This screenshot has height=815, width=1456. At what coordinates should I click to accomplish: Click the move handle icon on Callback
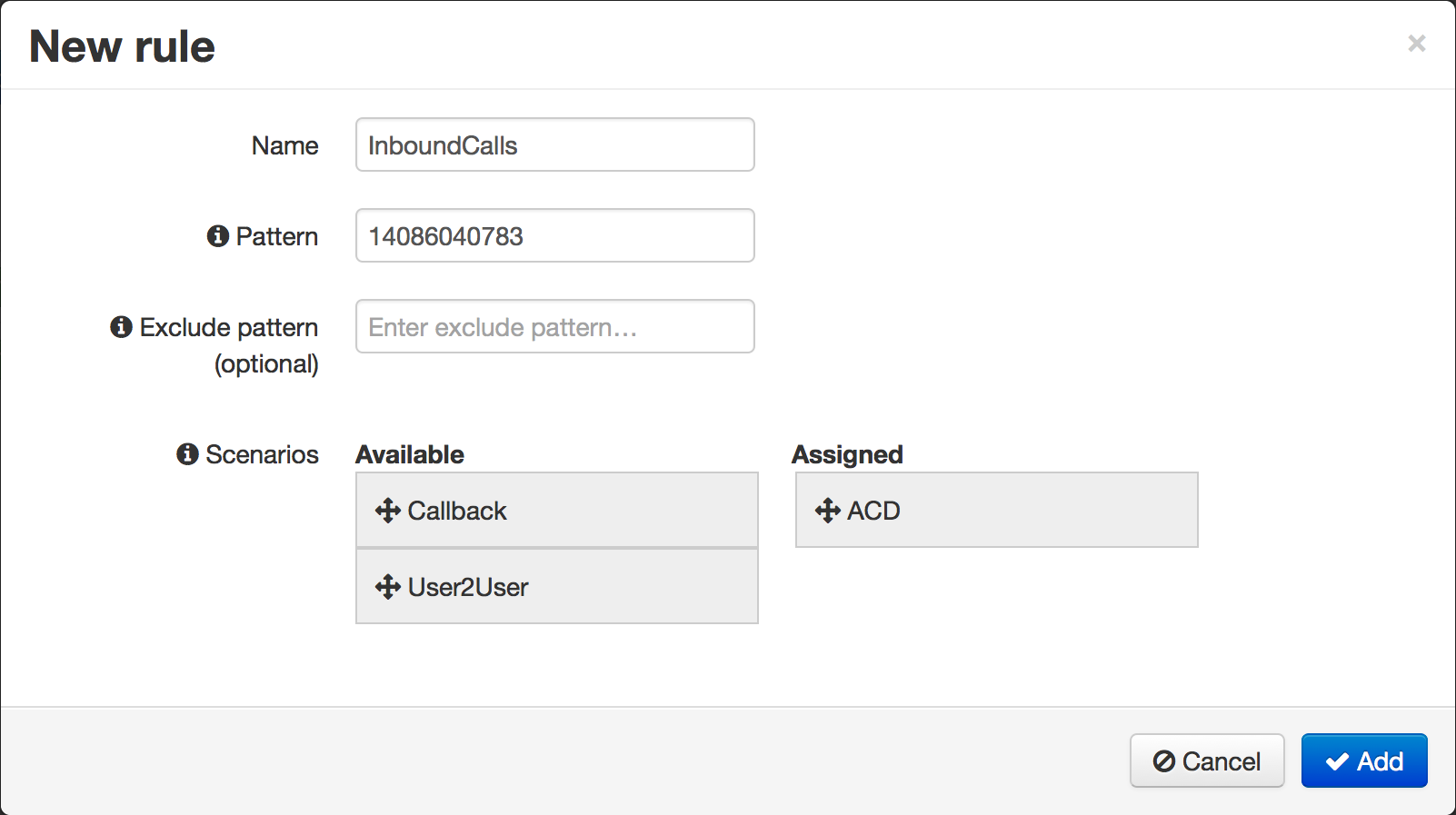(x=388, y=511)
